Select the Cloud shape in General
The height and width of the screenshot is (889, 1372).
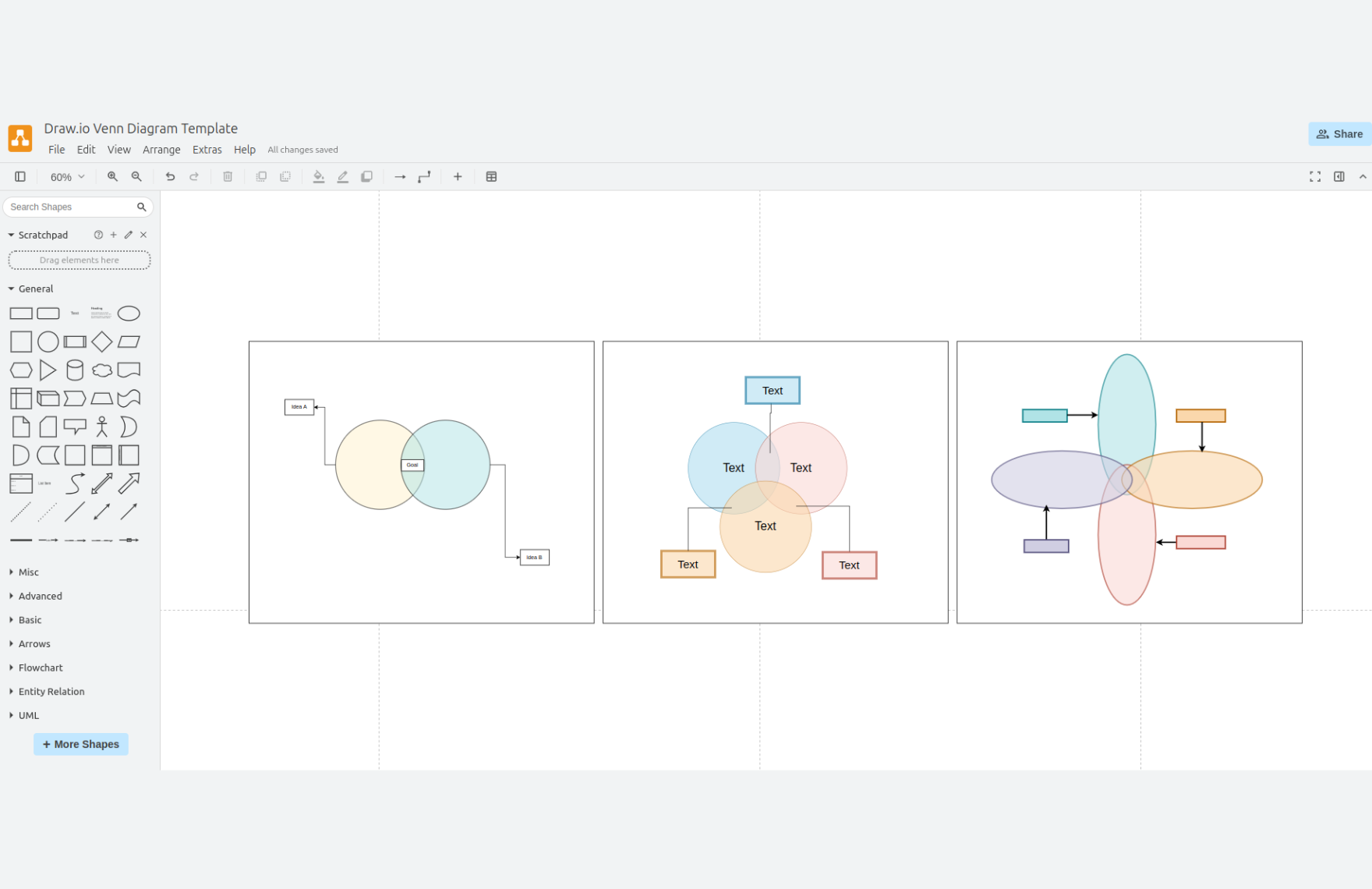pos(101,370)
